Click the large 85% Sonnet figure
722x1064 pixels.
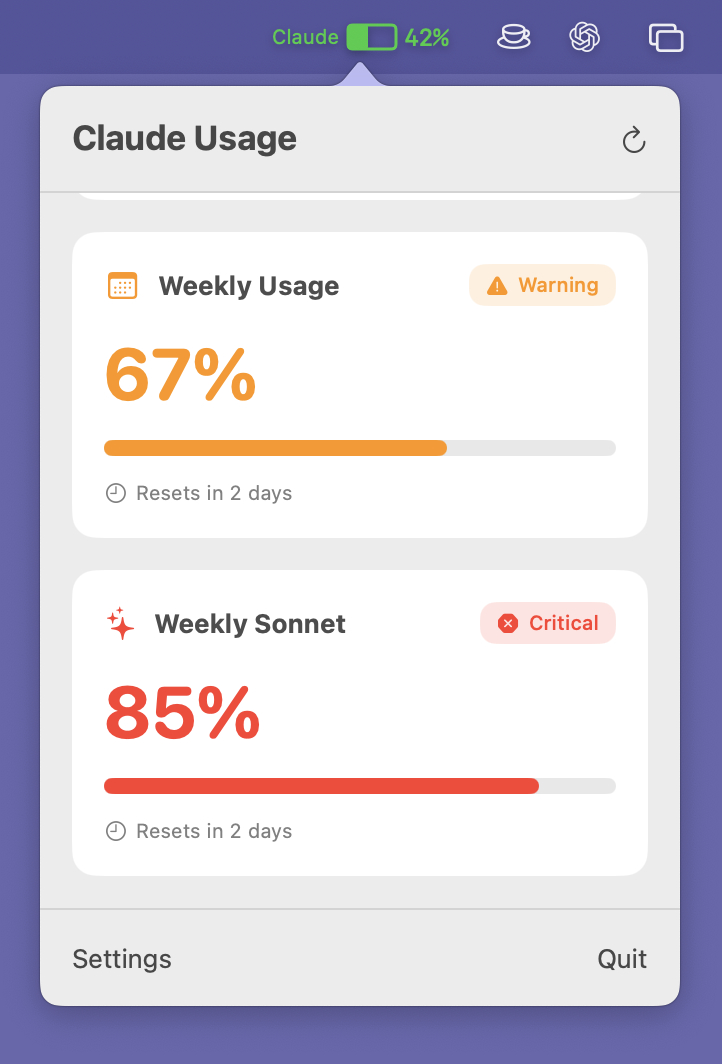coord(182,712)
